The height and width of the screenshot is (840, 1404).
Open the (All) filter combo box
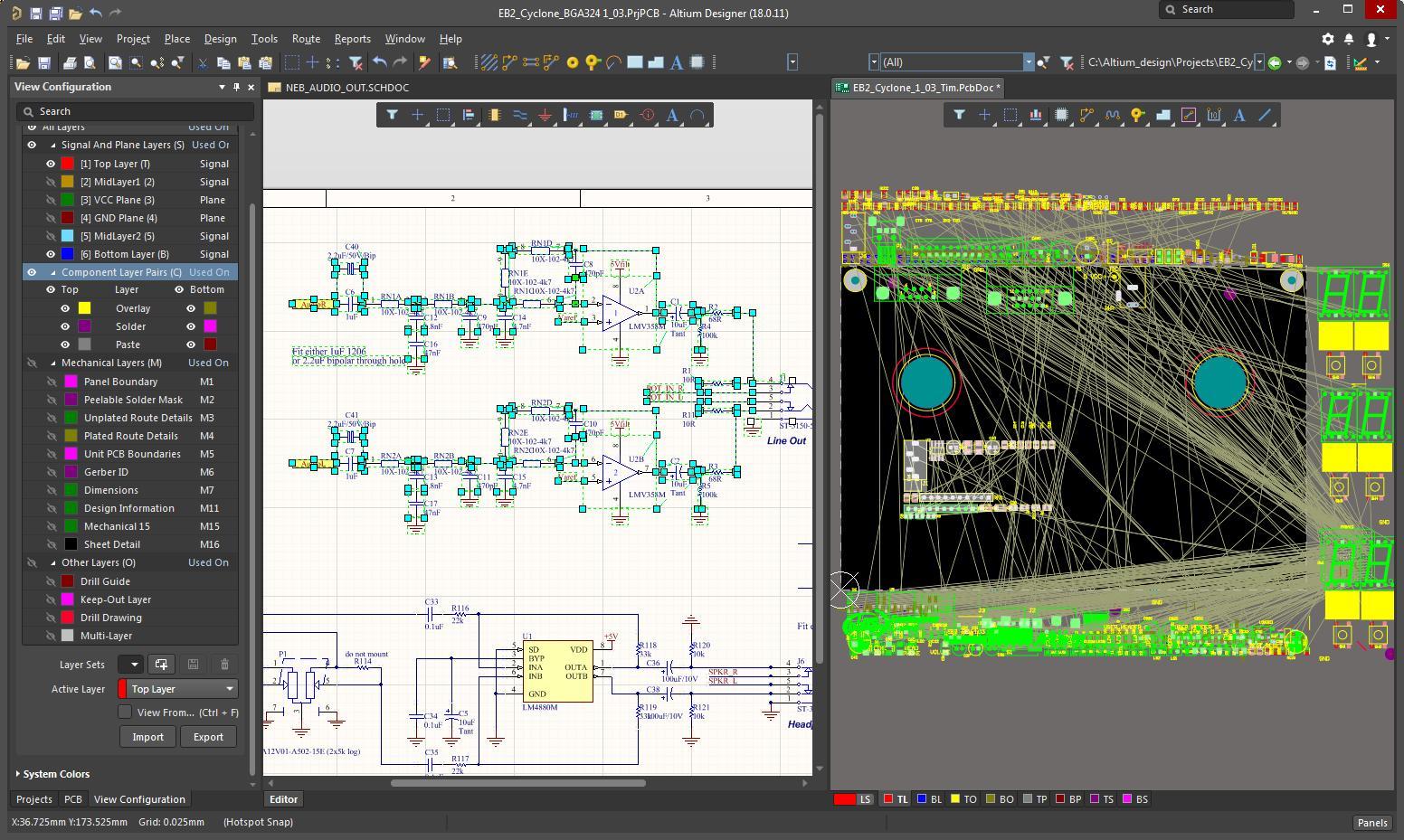[x=1028, y=62]
